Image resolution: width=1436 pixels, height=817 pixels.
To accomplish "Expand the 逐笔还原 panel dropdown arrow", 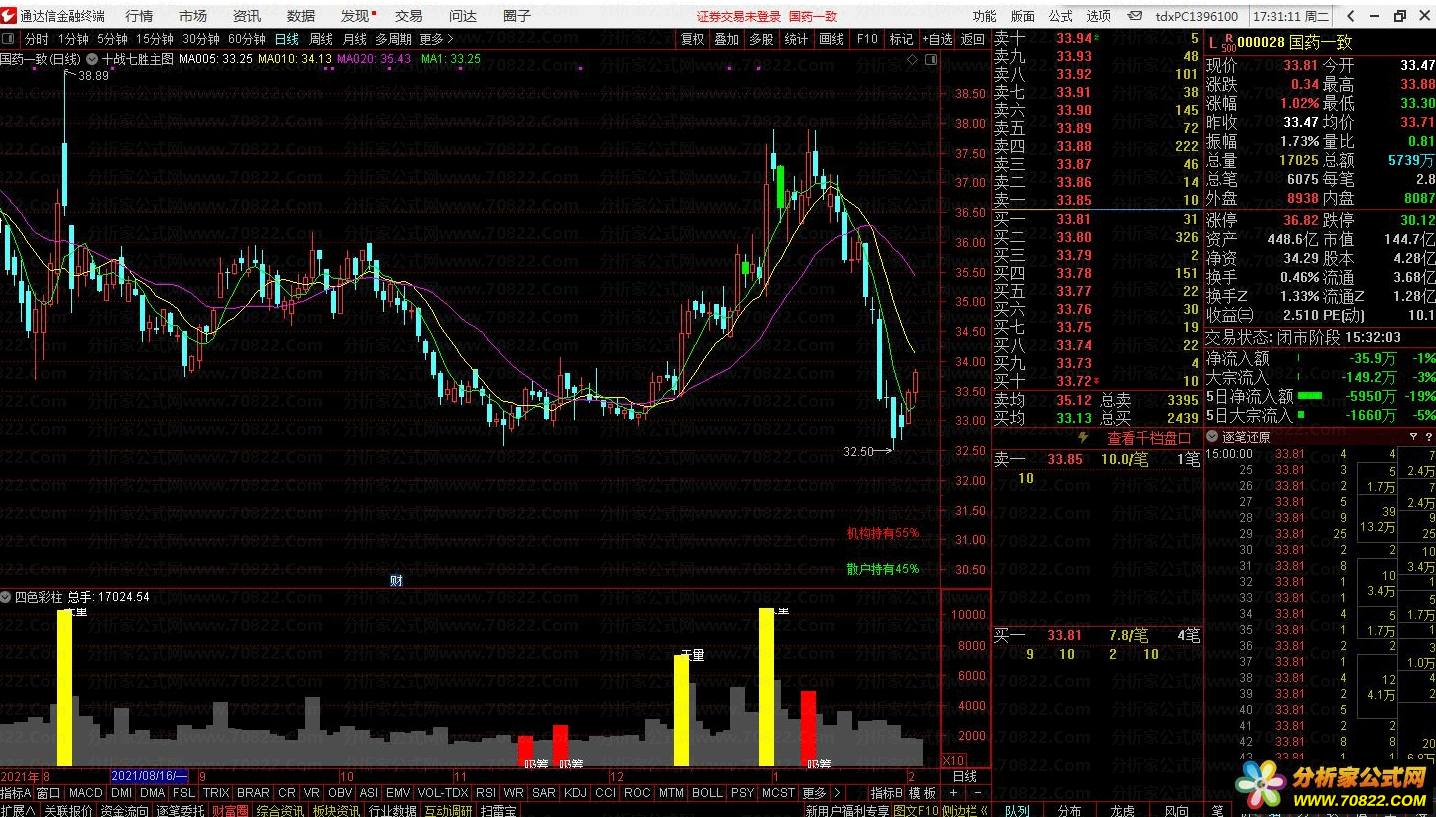I will (1213, 437).
